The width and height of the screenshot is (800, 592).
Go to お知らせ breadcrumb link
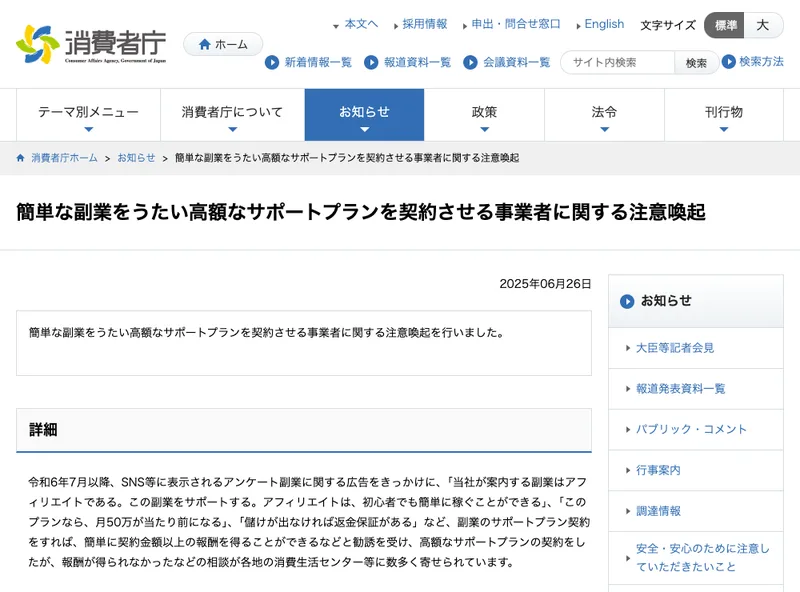pyautogui.click(x=136, y=158)
